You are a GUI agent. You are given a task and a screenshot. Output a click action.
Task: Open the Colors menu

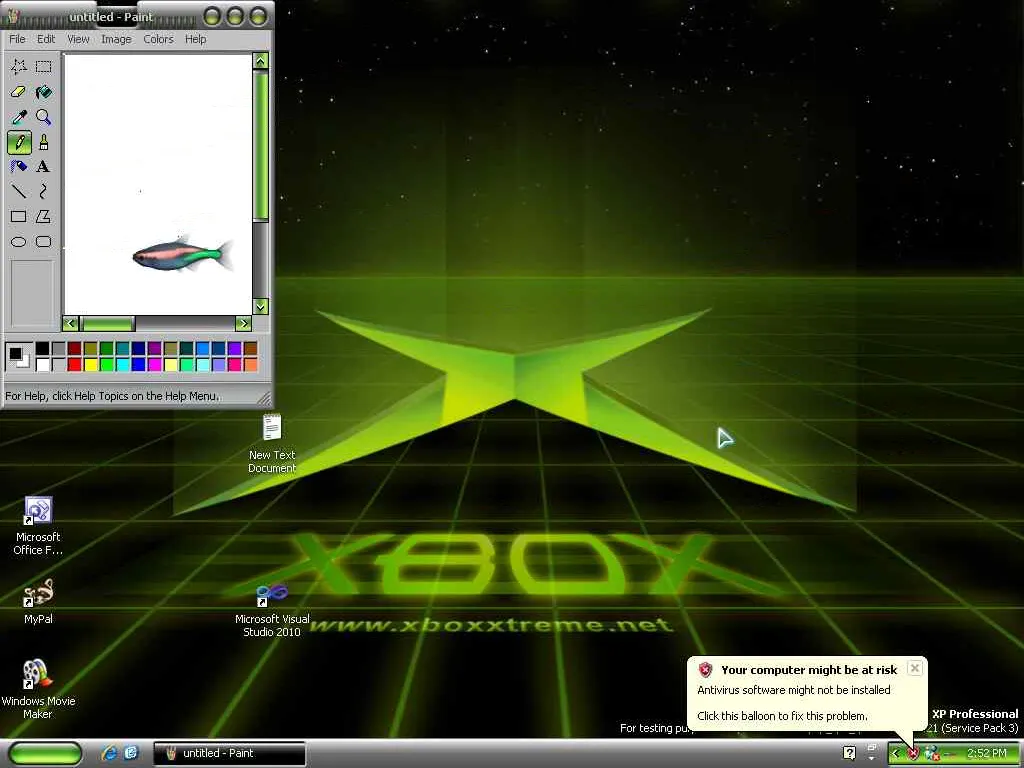[159, 39]
